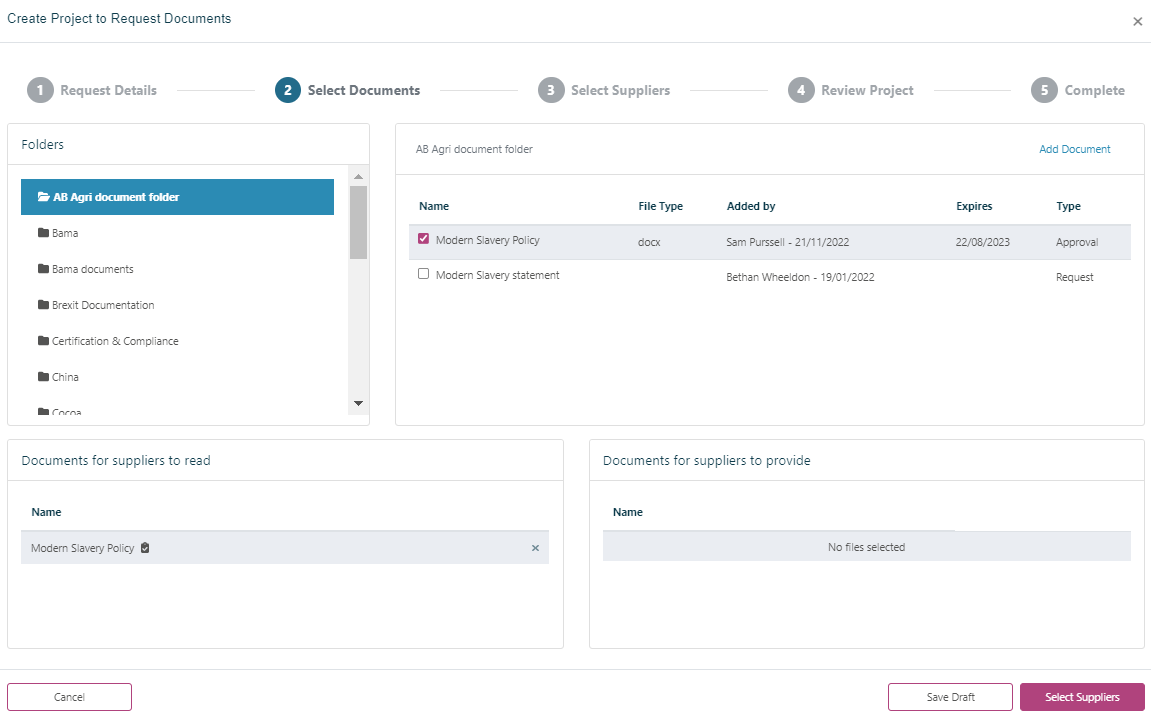Click the Bama folder icon
This screenshot has height=720, width=1151.
(x=43, y=233)
